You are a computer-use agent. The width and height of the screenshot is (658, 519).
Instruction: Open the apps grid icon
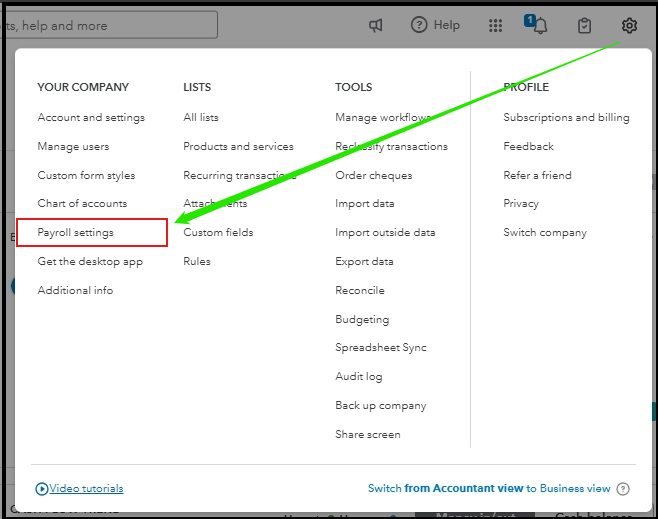495,26
